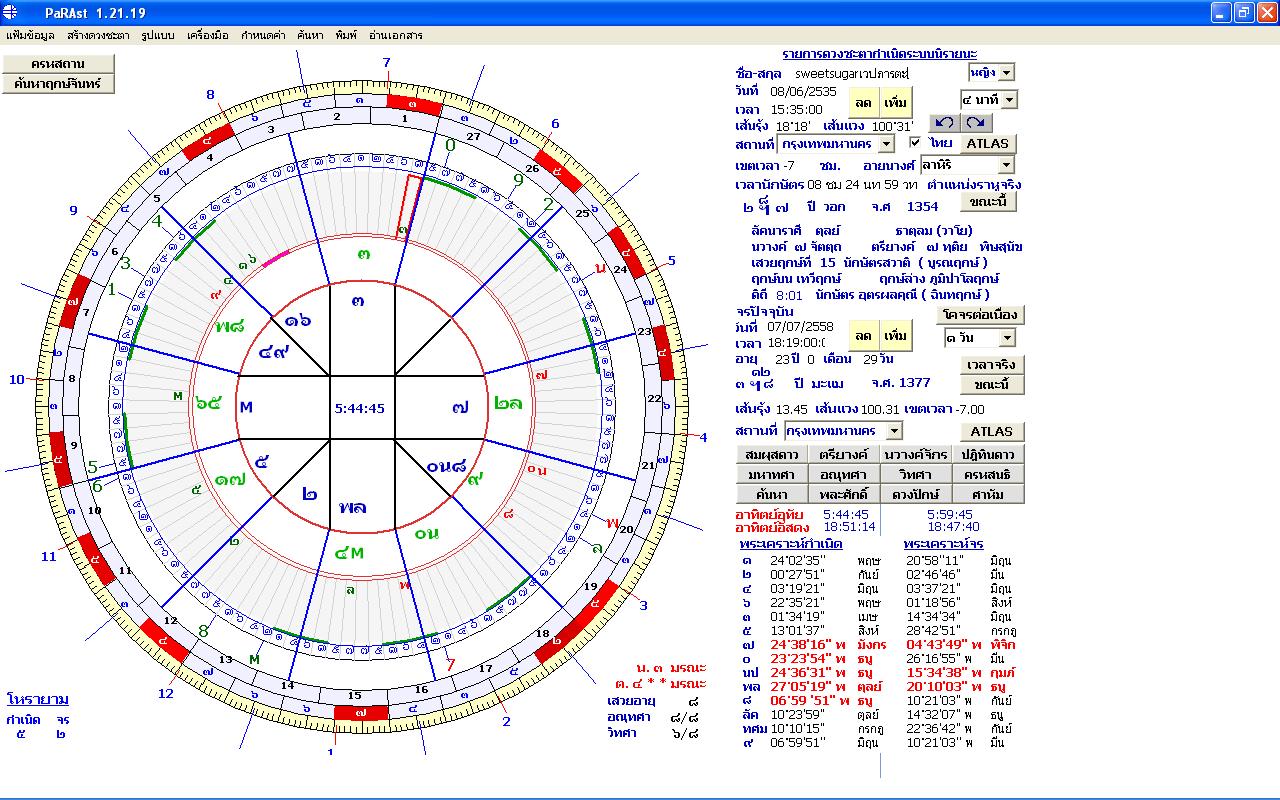The image size is (1280, 800).
Task: Click the ค้นหา button in button grid
Action: [x=771, y=494]
